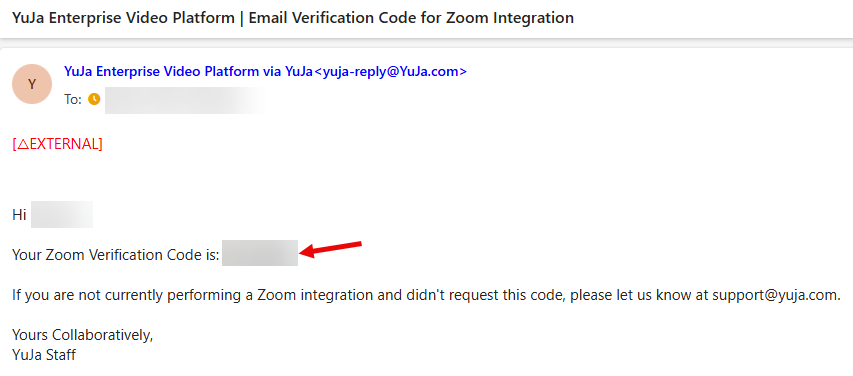
Task: Click the "Yours Collaboratively," closing line
Action: [x=83, y=336]
